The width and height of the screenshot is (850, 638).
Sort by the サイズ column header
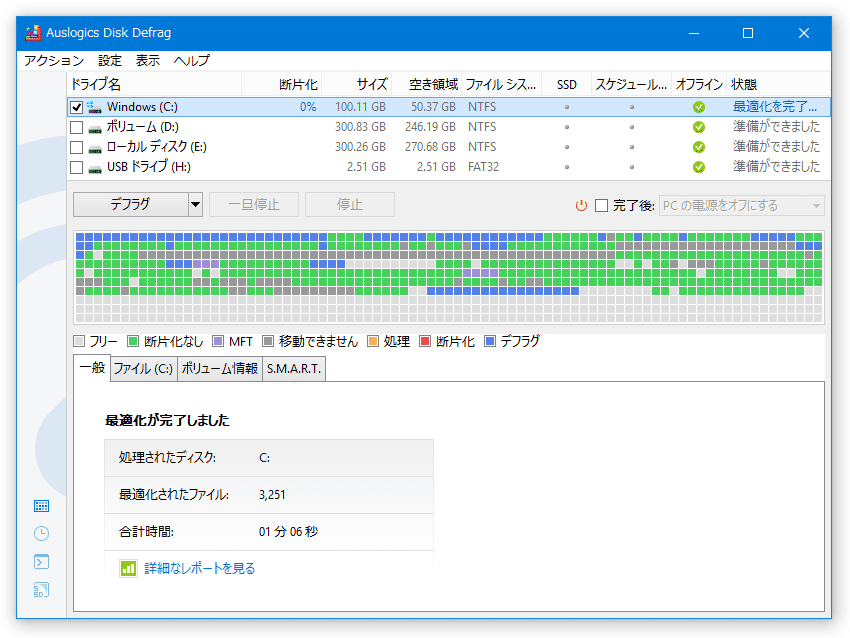(x=356, y=85)
